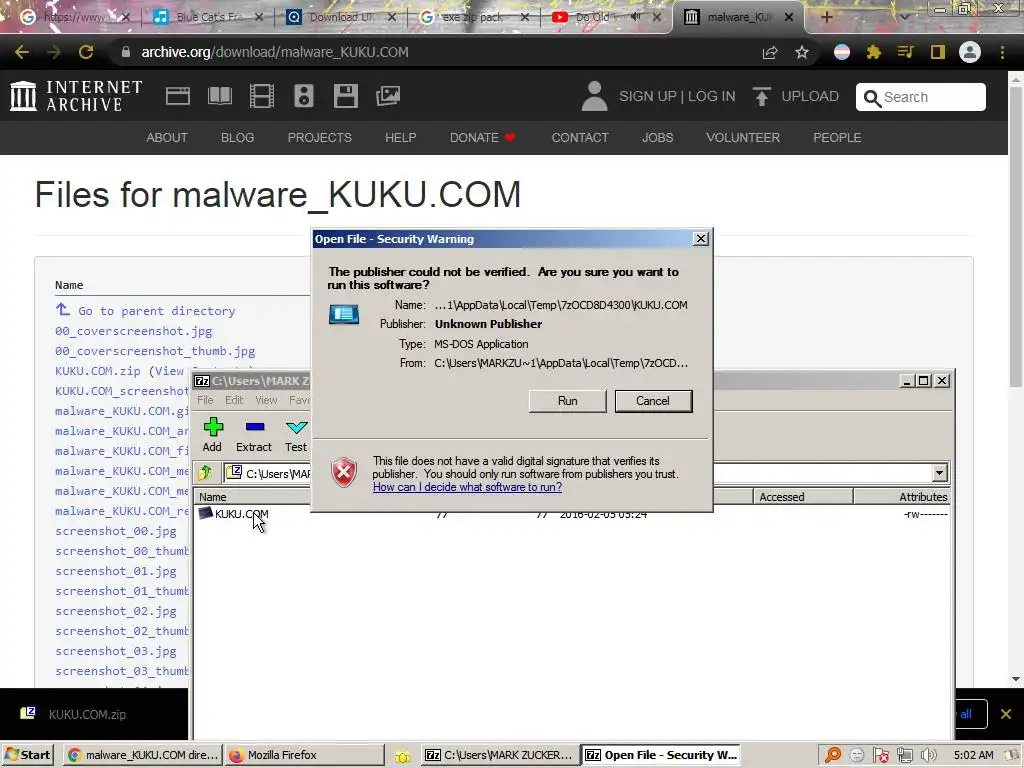The height and width of the screenshot is (768, 1024).
Task: Sort by Accessed column in 7-Zip
Action: 803,497
